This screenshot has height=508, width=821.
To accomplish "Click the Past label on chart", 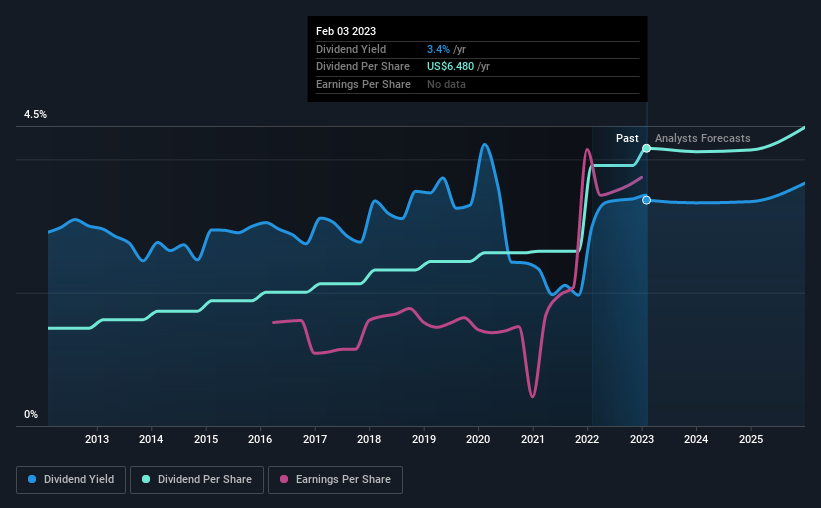I will pos(627,138).
